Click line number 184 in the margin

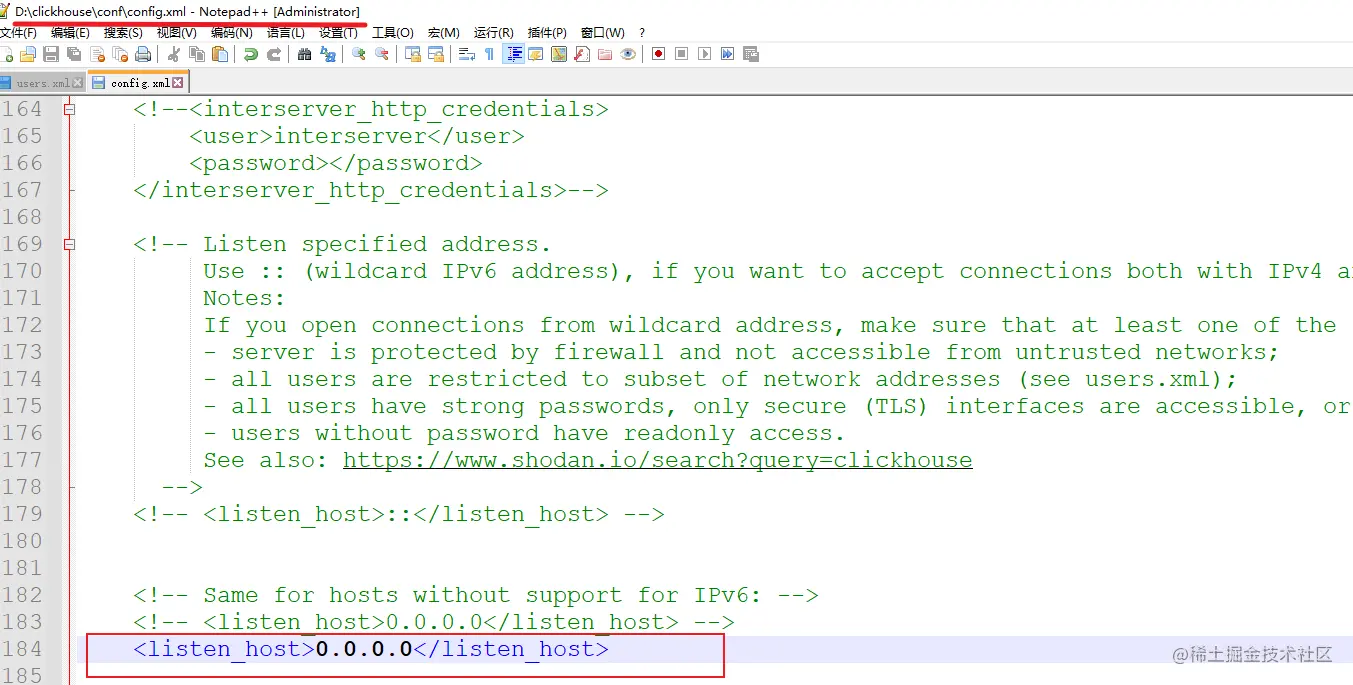[22, 649]
